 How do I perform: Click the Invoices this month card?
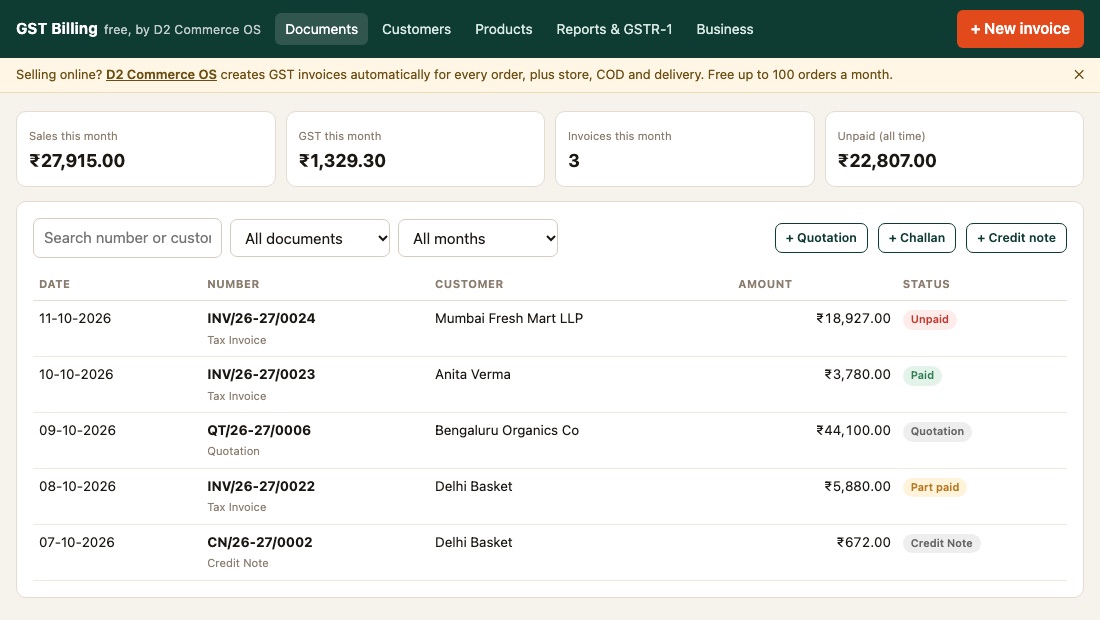[x=685, y=149]
